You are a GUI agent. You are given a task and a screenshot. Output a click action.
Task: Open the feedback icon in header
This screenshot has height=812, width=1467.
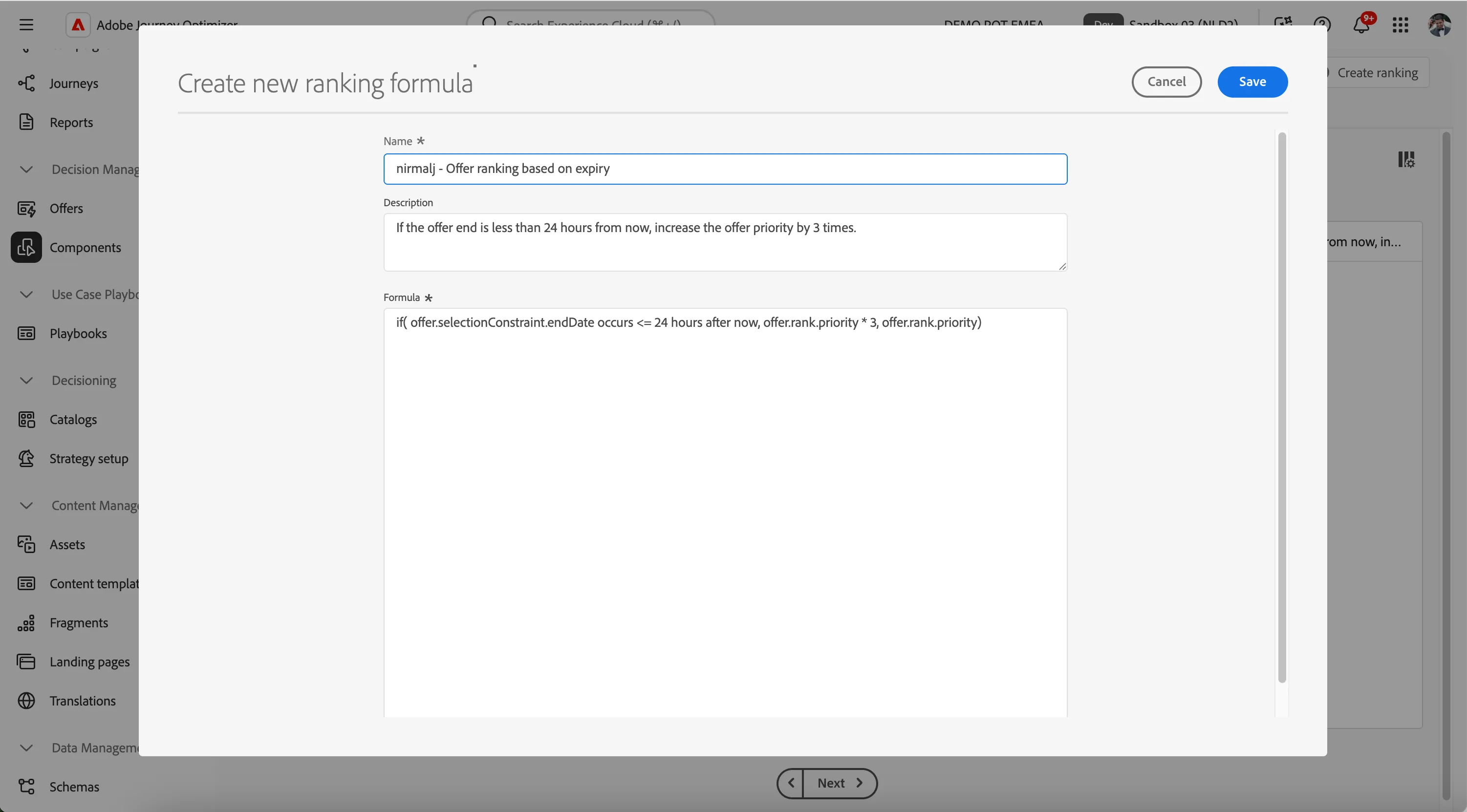pos(1283,24)
